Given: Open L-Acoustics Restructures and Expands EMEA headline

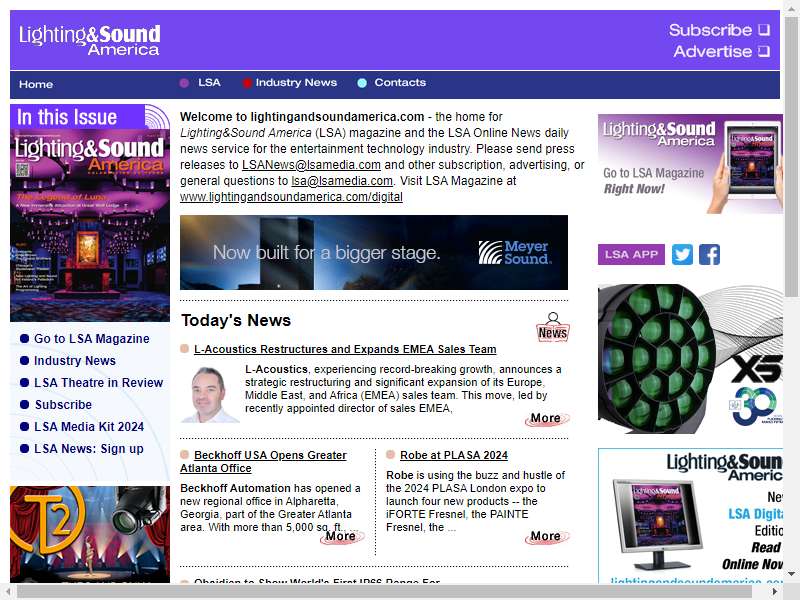Looking at the screenshot, I should coord(345,349).
